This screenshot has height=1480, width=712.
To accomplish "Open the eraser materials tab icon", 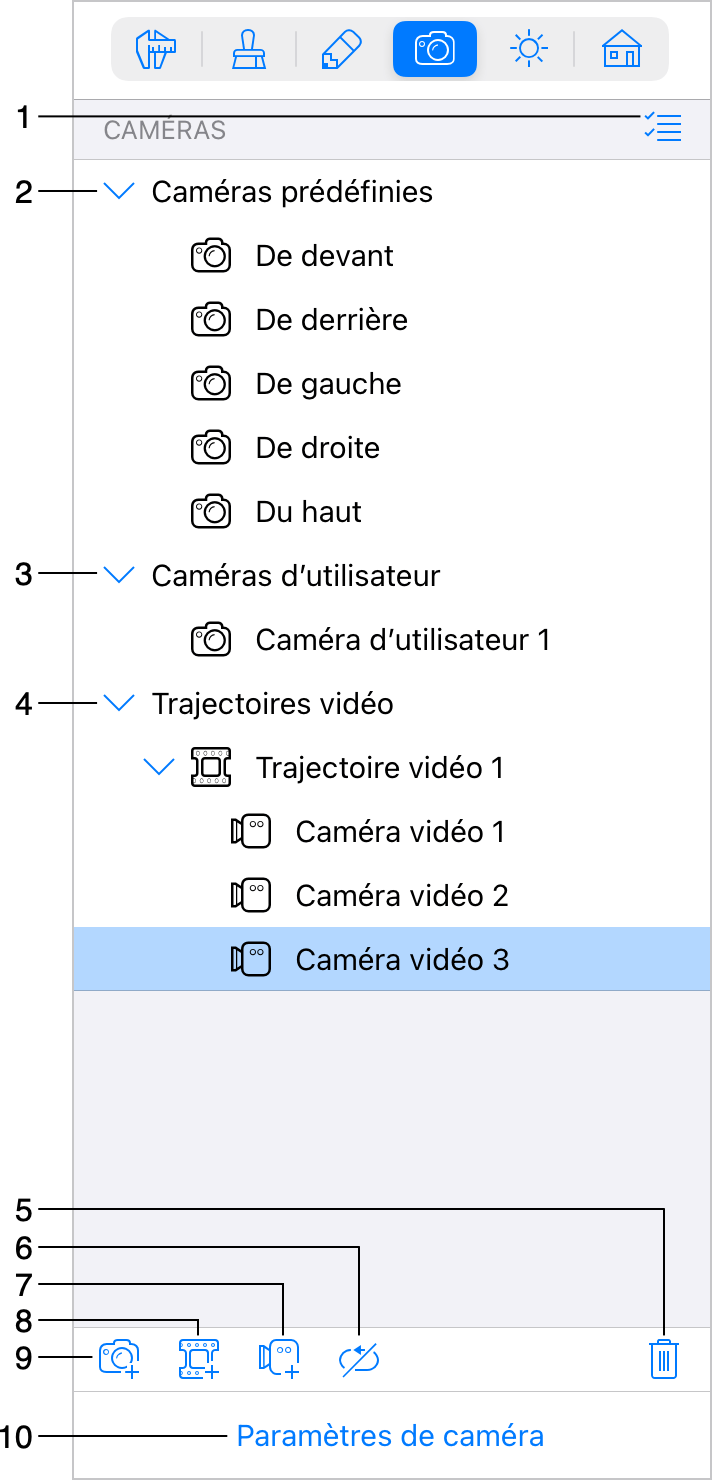I will coord(341,49).
